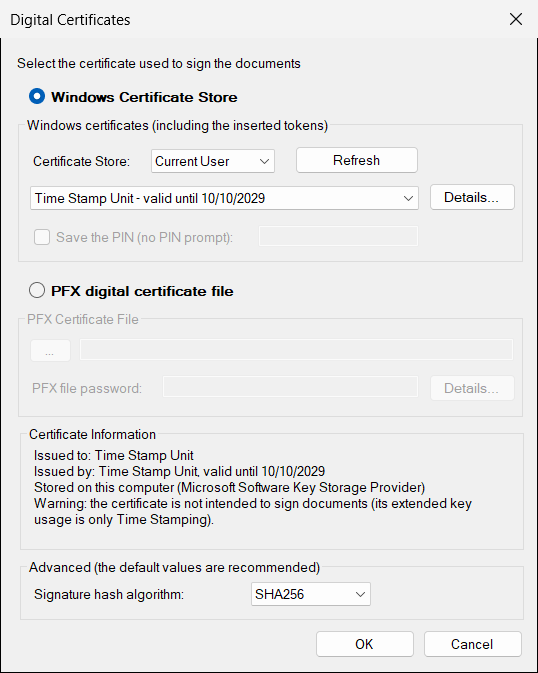Click the Refresh button
Image resolution: width=538 pixels, height=673 pixels.
(356, 161)
